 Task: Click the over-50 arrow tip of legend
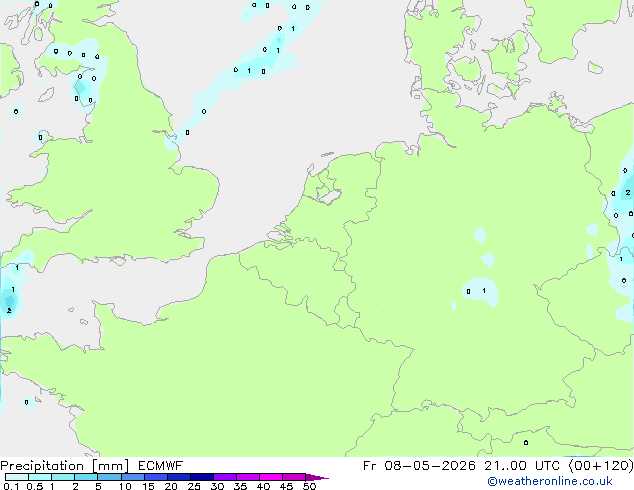click(317, 478)
